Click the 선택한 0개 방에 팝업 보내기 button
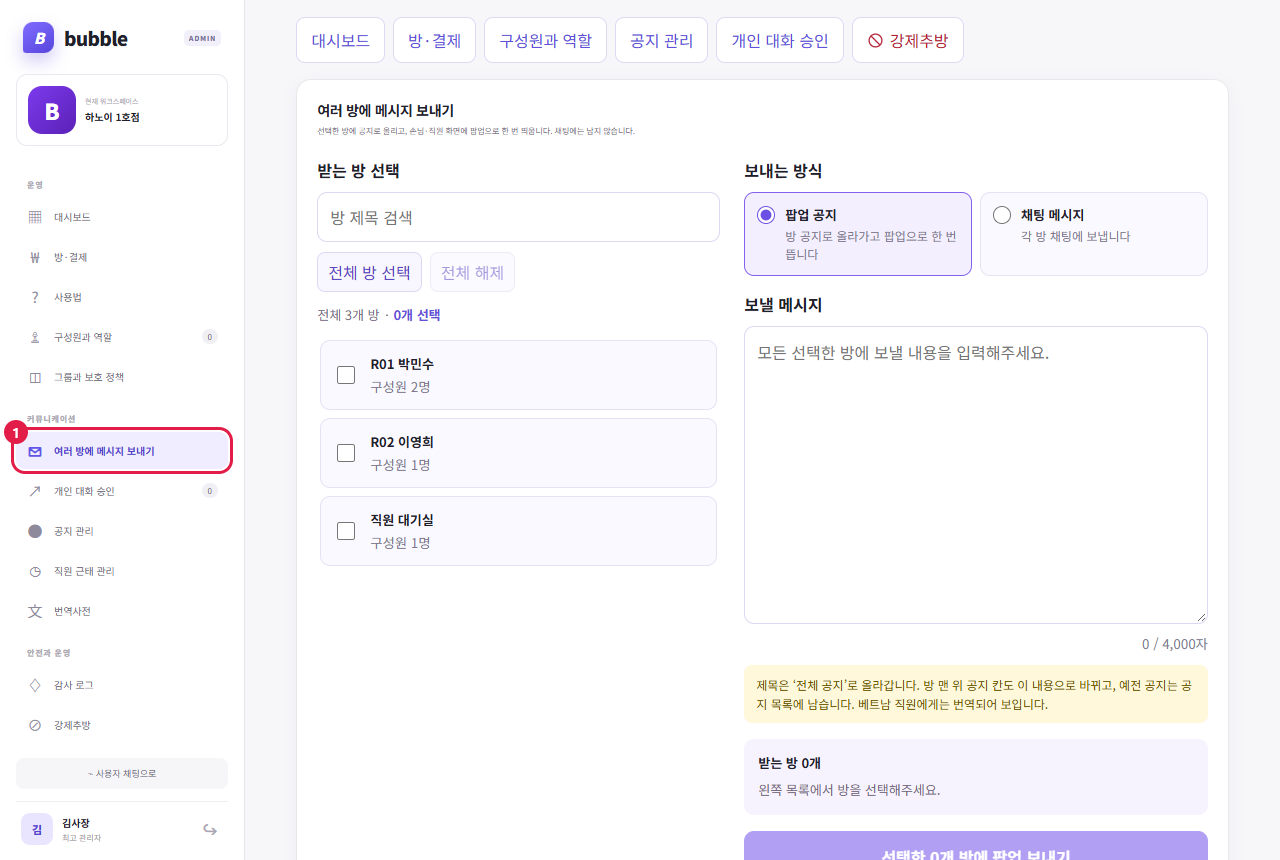Viewport: 1280px width, 860px height. click(x=976, y=846)
